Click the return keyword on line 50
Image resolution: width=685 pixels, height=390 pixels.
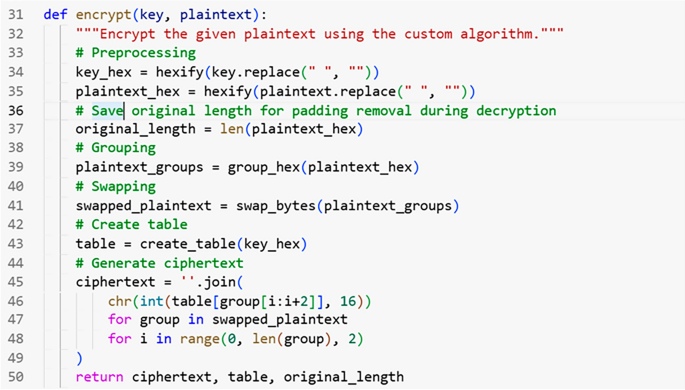point(100,377)
